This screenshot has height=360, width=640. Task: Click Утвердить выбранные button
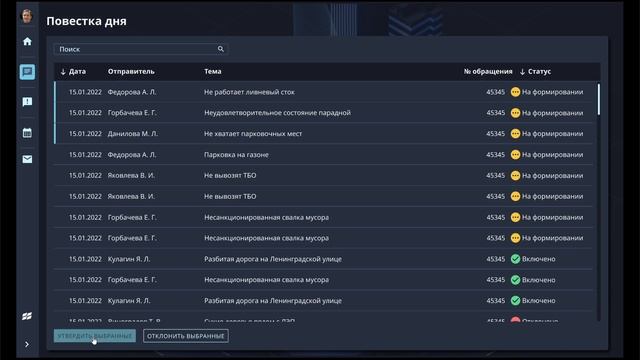tap(95, 336)
